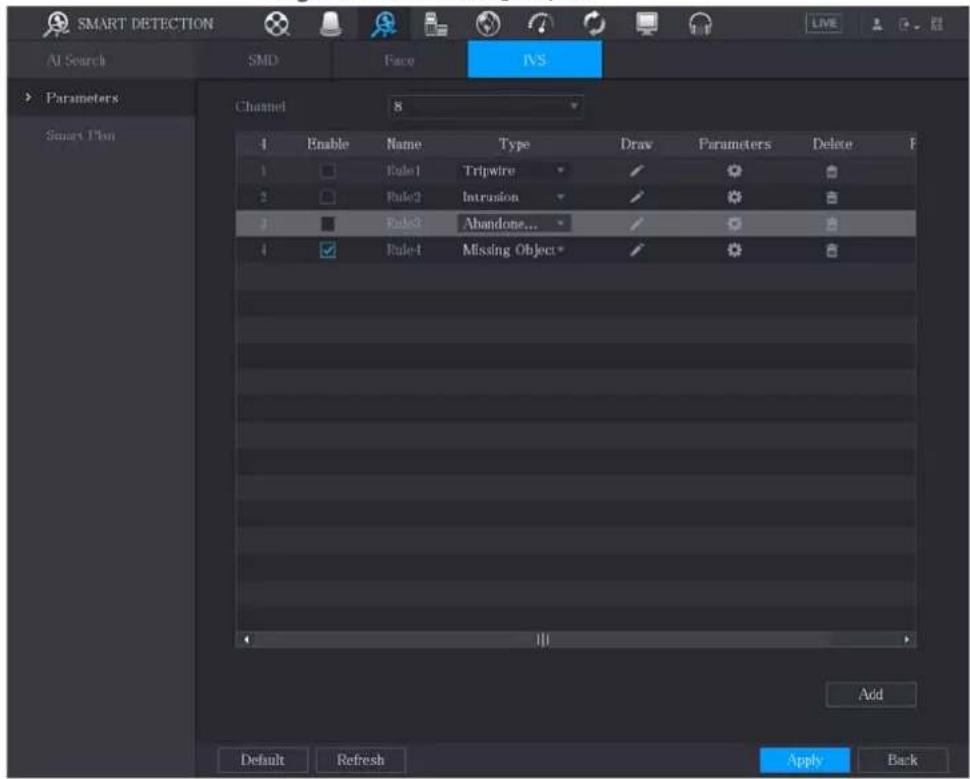This screenshot has height=779, width=970.
Task: Switch to the Face tab
Action: (x=400, y=60)
